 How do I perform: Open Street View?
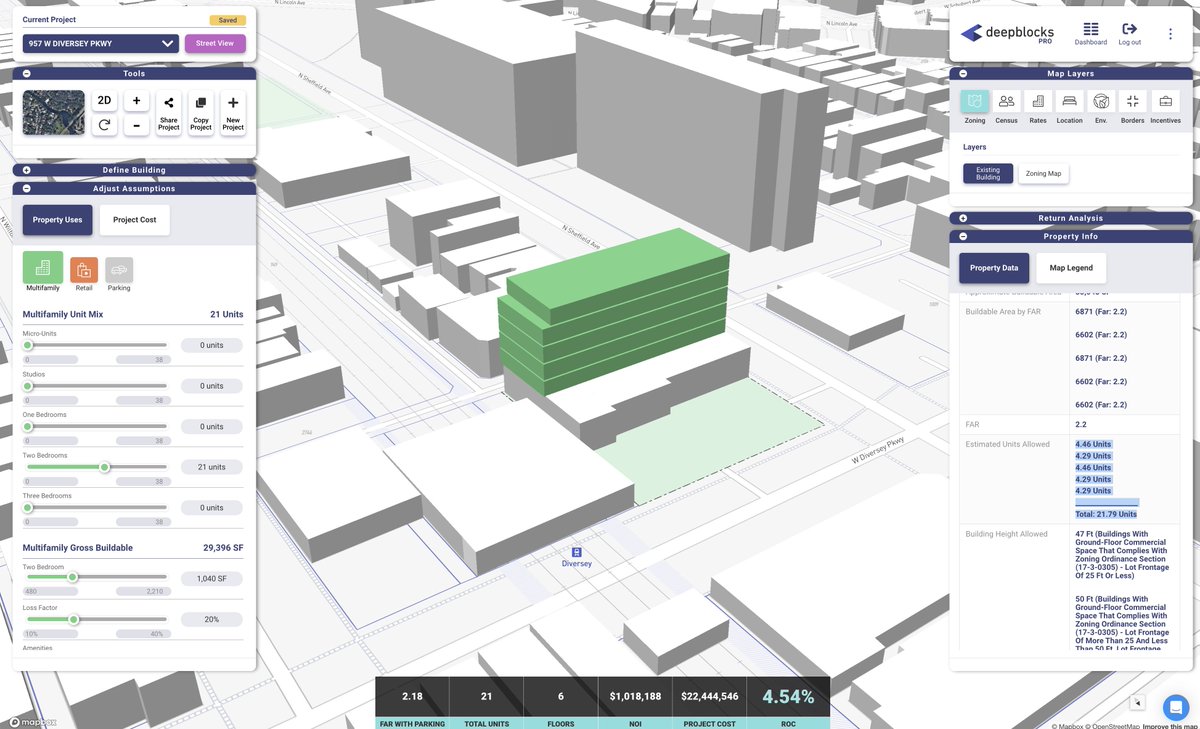(x=215, y=43)
